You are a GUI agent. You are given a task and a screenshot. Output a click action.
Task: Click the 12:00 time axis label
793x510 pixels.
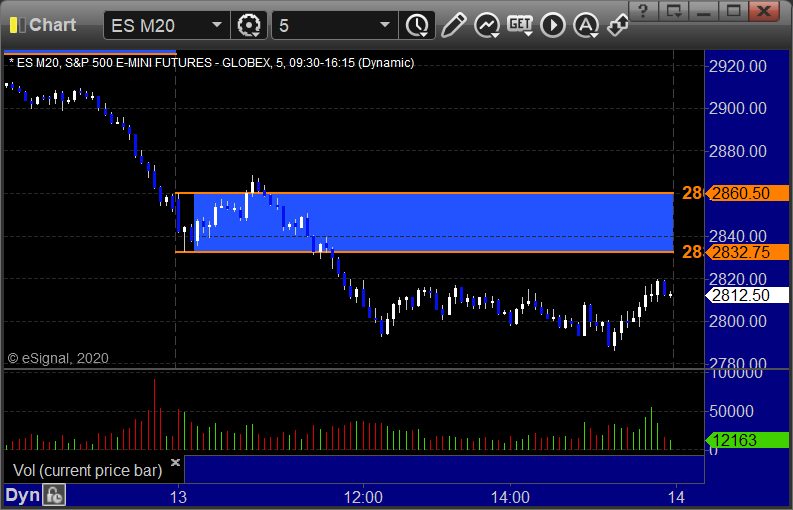[x=363, y=497]
